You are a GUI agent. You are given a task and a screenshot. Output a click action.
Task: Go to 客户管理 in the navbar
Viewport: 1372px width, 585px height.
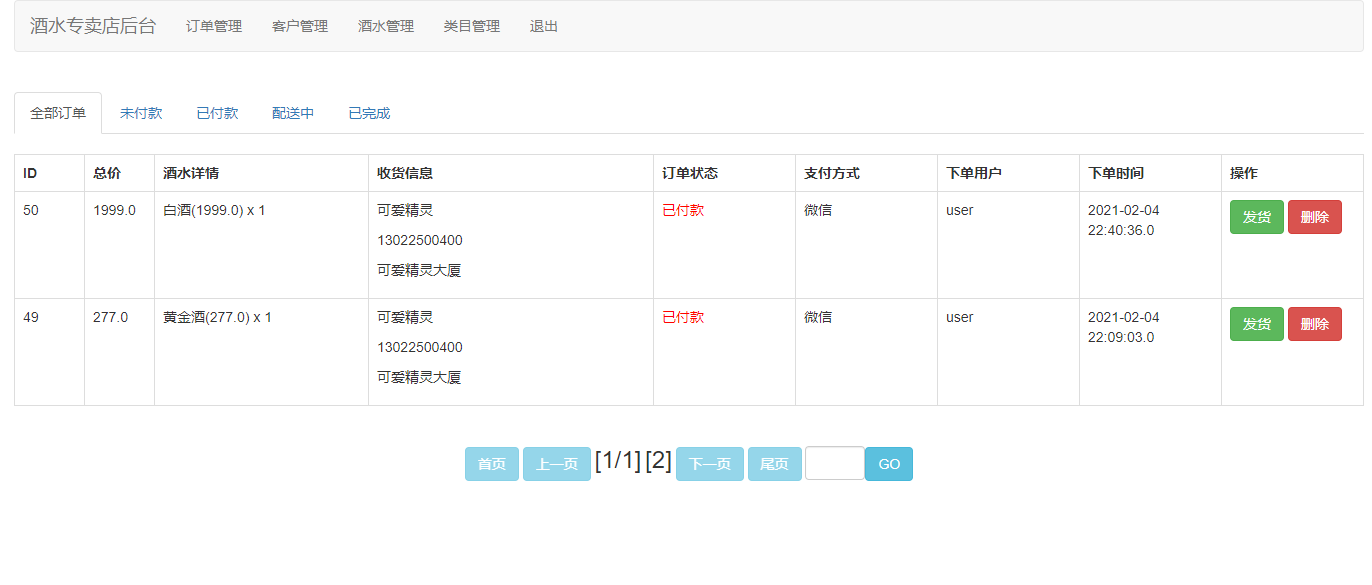point(300,26)
